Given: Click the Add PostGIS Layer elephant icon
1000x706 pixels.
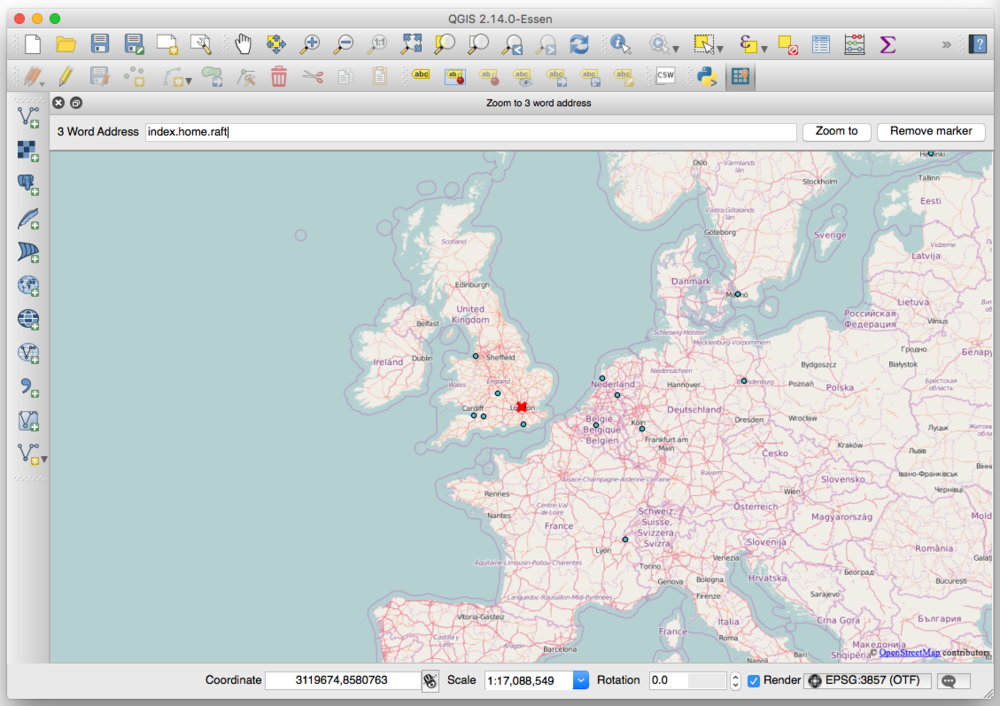Looking at the screenshot, I should 29,184.
